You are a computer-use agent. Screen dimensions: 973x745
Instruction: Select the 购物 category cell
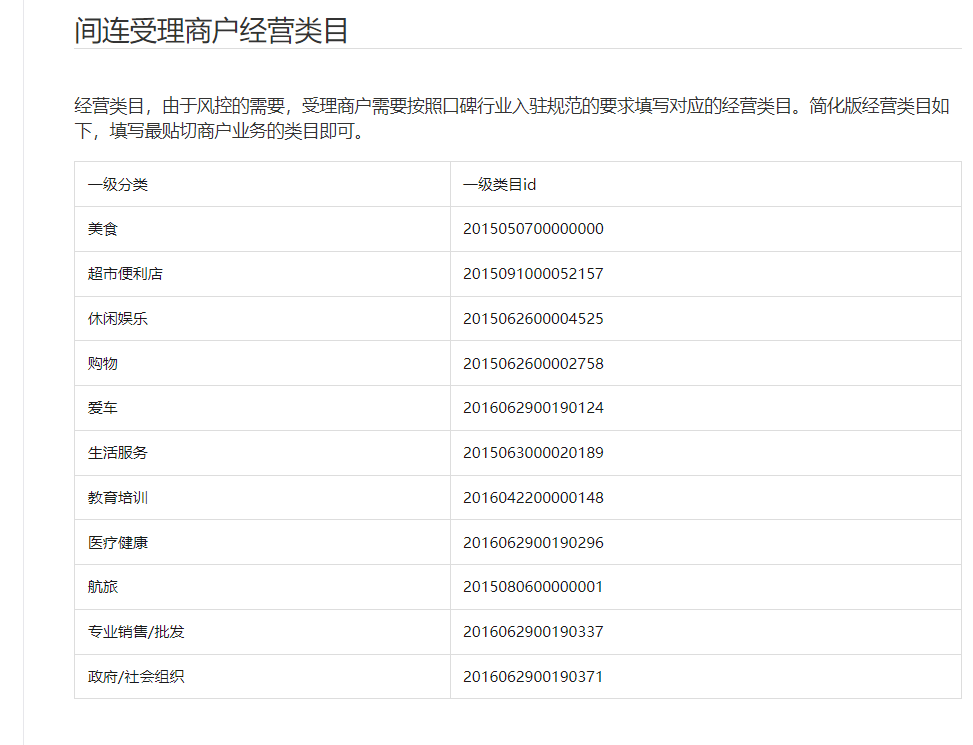click(103, 363)
